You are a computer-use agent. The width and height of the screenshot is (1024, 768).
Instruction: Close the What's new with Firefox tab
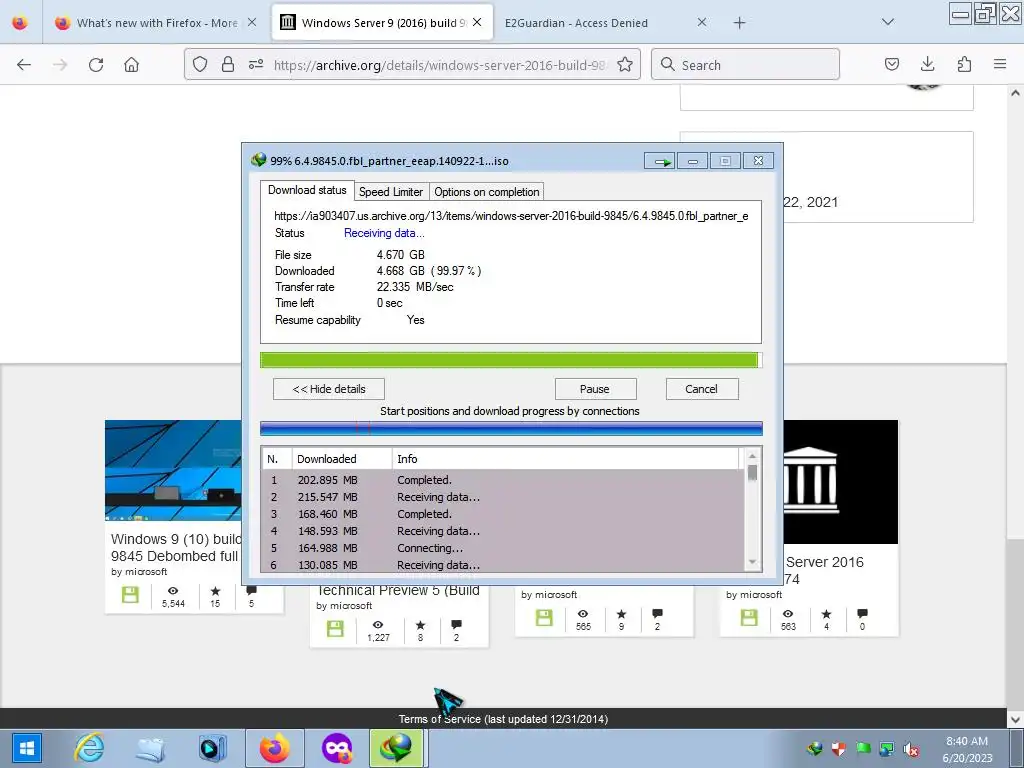tap(252, 22)
